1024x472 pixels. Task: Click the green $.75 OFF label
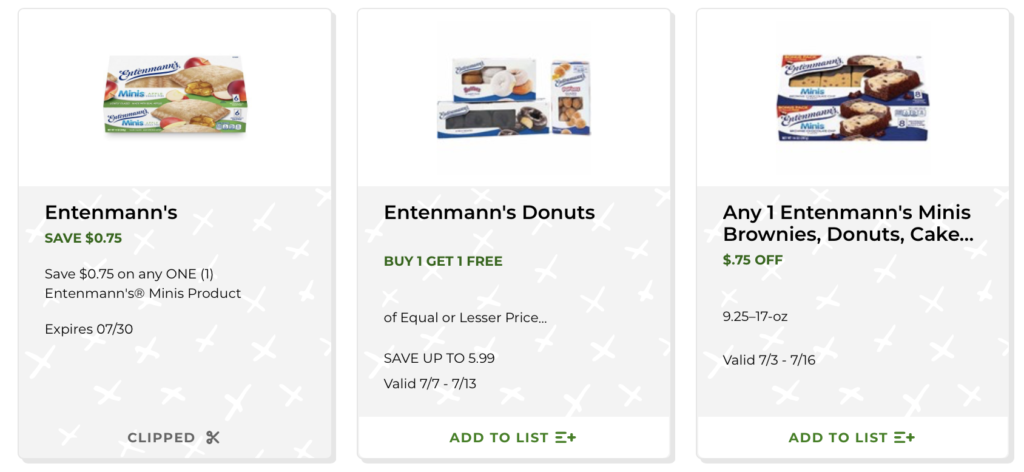[x=753, y=260]
